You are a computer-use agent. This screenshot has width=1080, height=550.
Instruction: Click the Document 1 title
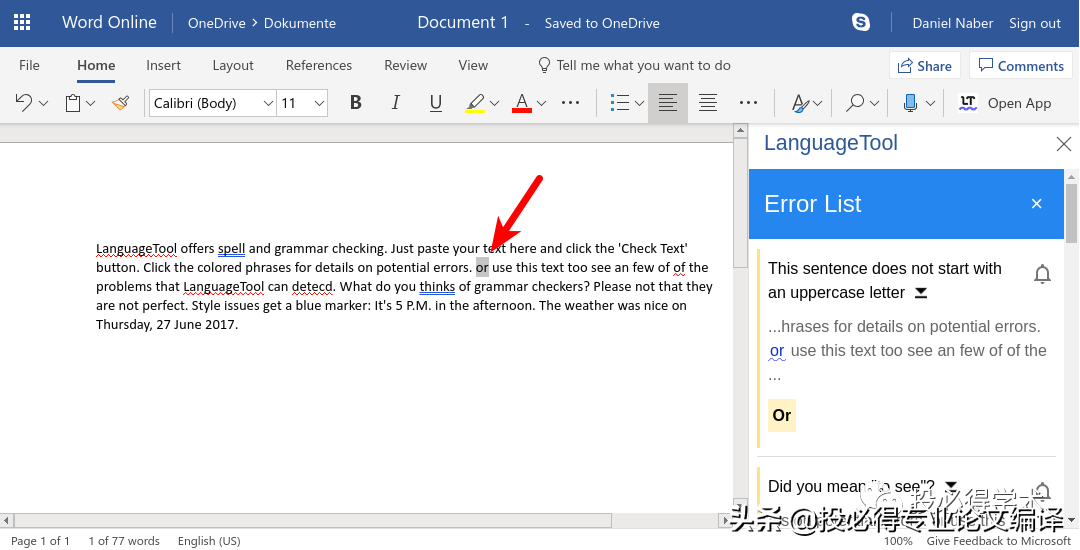(463, 23)
